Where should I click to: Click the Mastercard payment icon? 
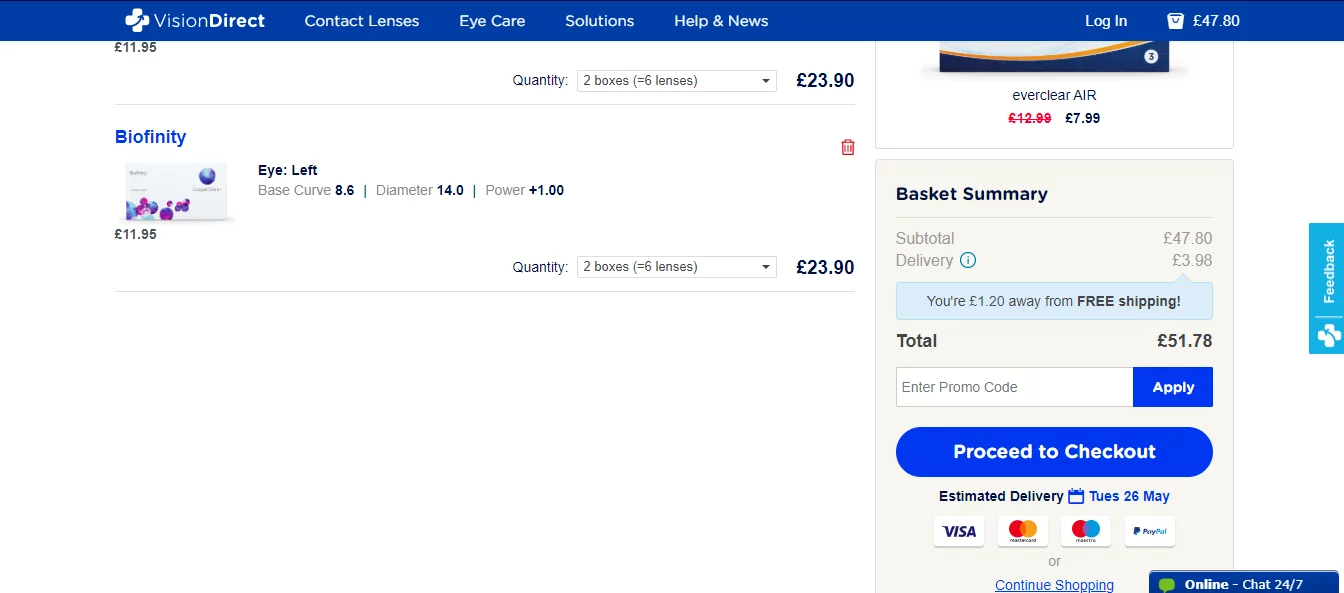1023,531
